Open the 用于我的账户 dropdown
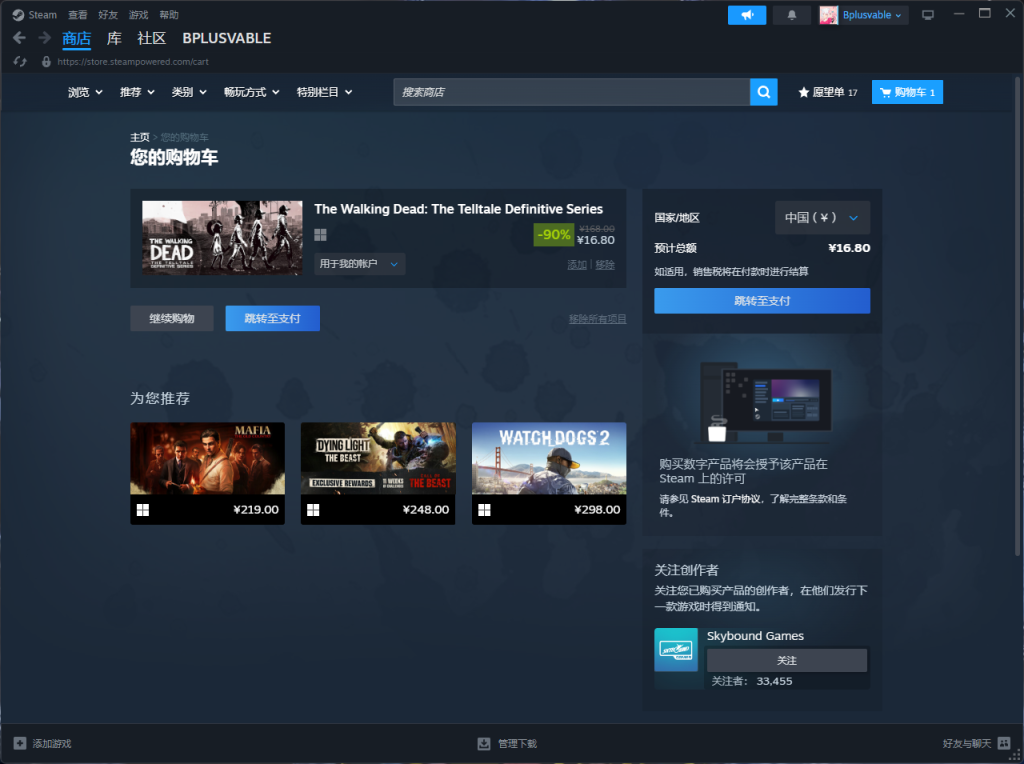 pos(359,263)
